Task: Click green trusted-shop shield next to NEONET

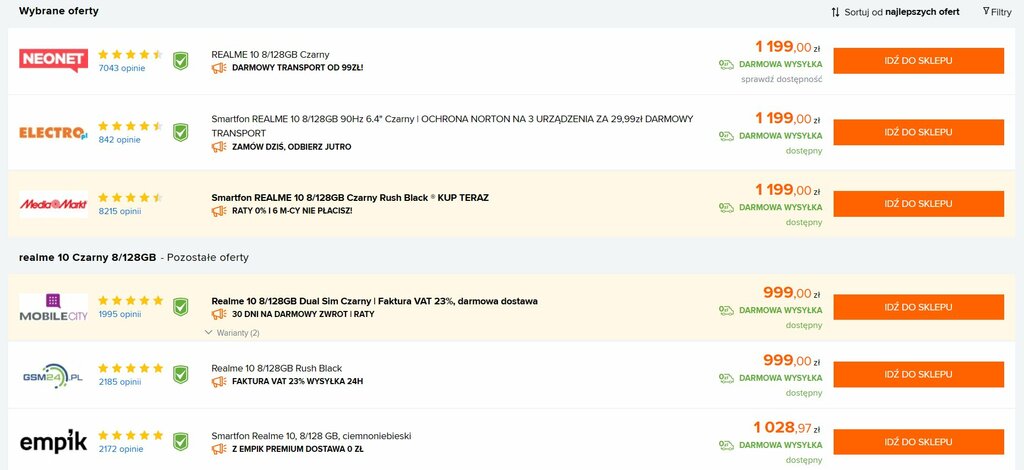Action: [181, 61]
